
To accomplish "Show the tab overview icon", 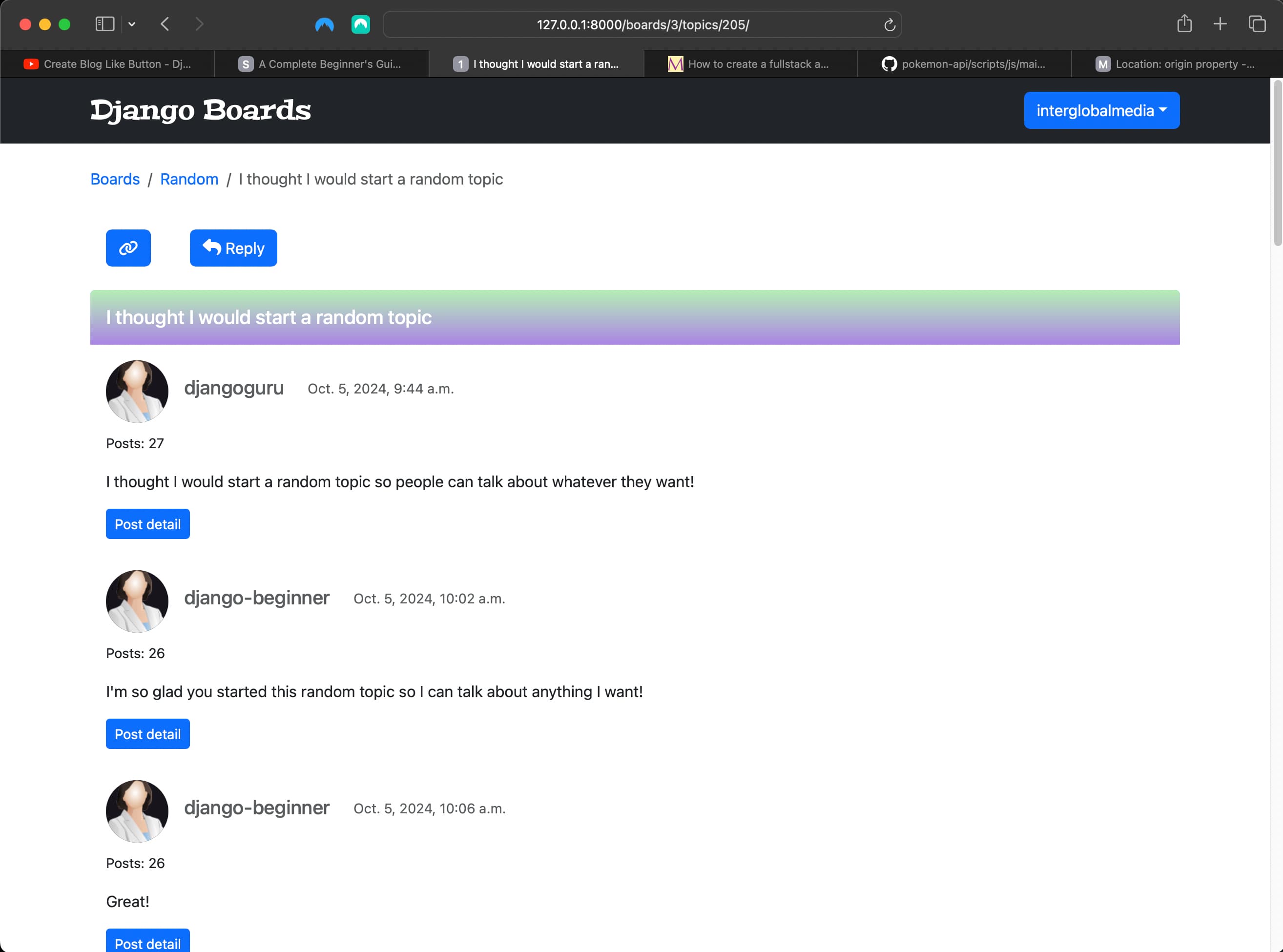I will pyautogui.click(x=1257, y=24).
